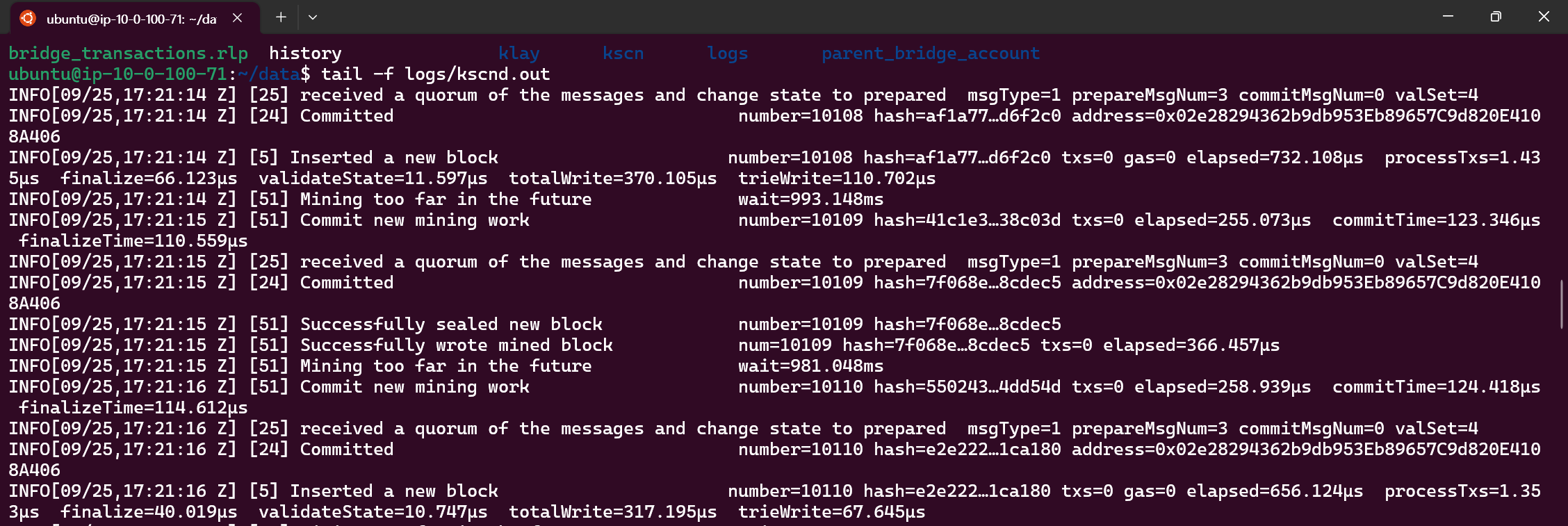
Task: Click the Ubuntu logo on the terminal tab
Action: pos(28,17)
